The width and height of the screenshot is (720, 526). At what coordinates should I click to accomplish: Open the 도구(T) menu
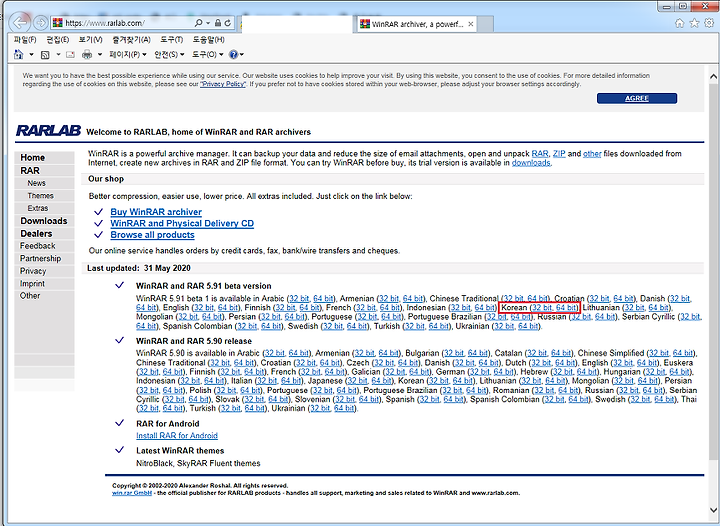pos(172,40)
